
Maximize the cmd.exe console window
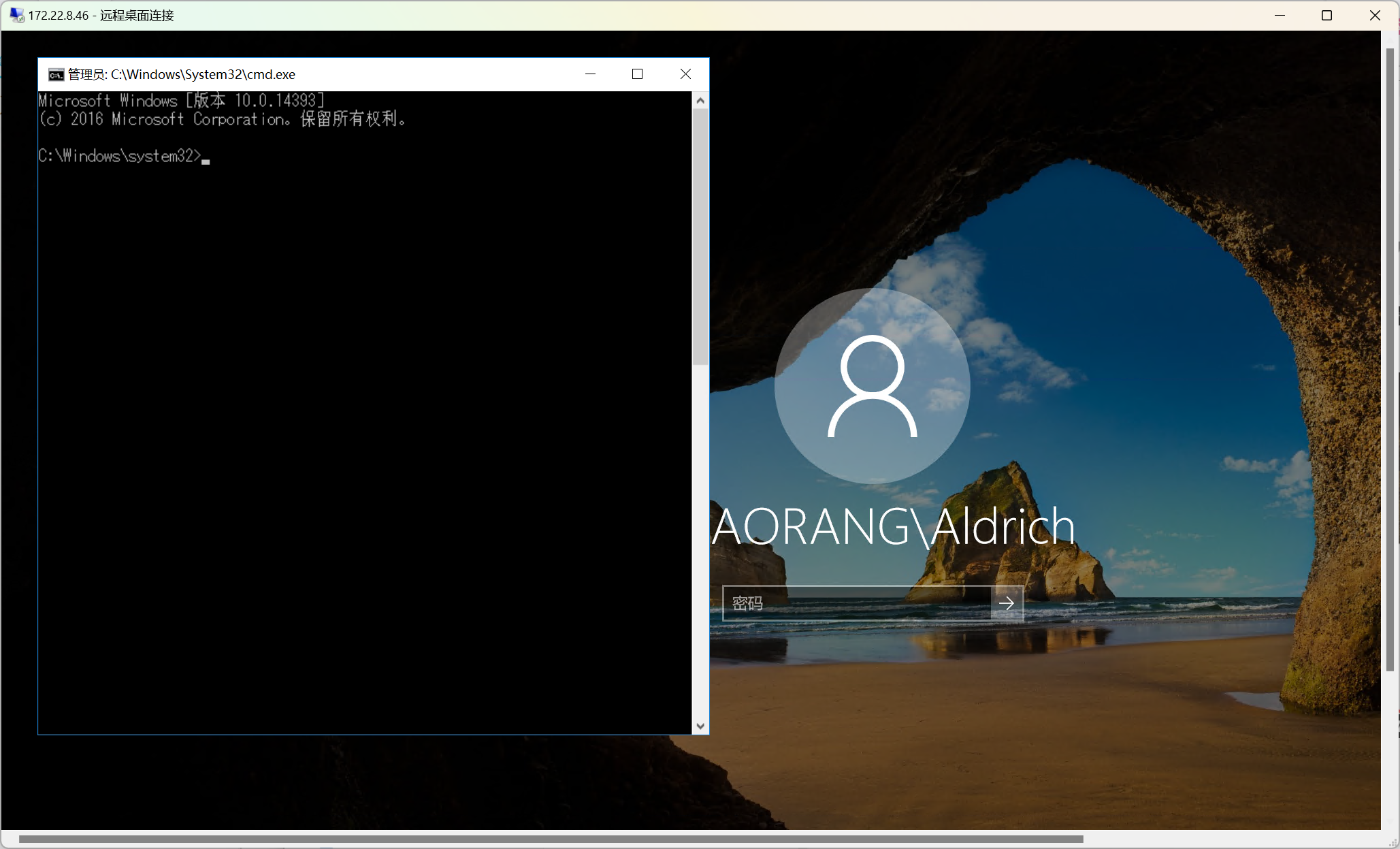637,74
